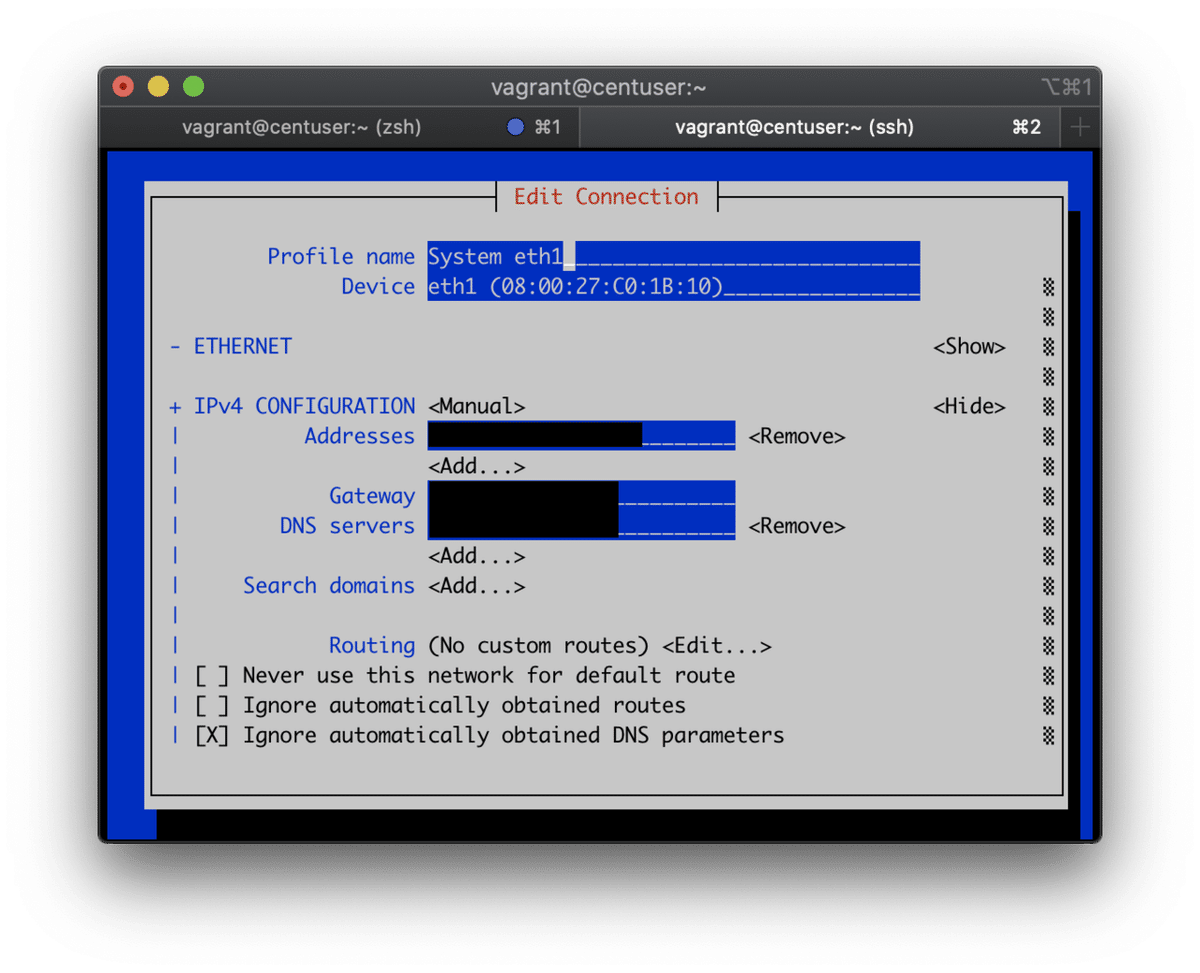This screenshot has width=1200, height=973.
Task: Add another DNS server entry
Action: 477,557
